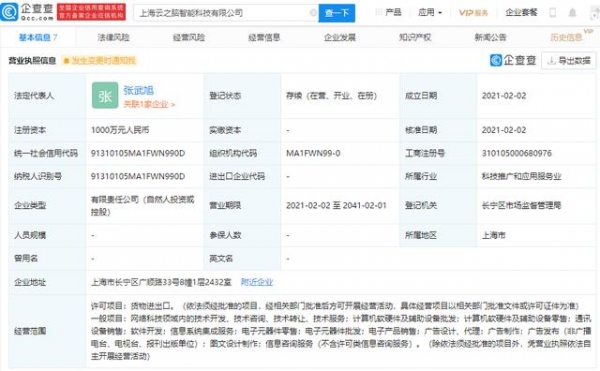Click the 查一下 search button

coord(337,13)
